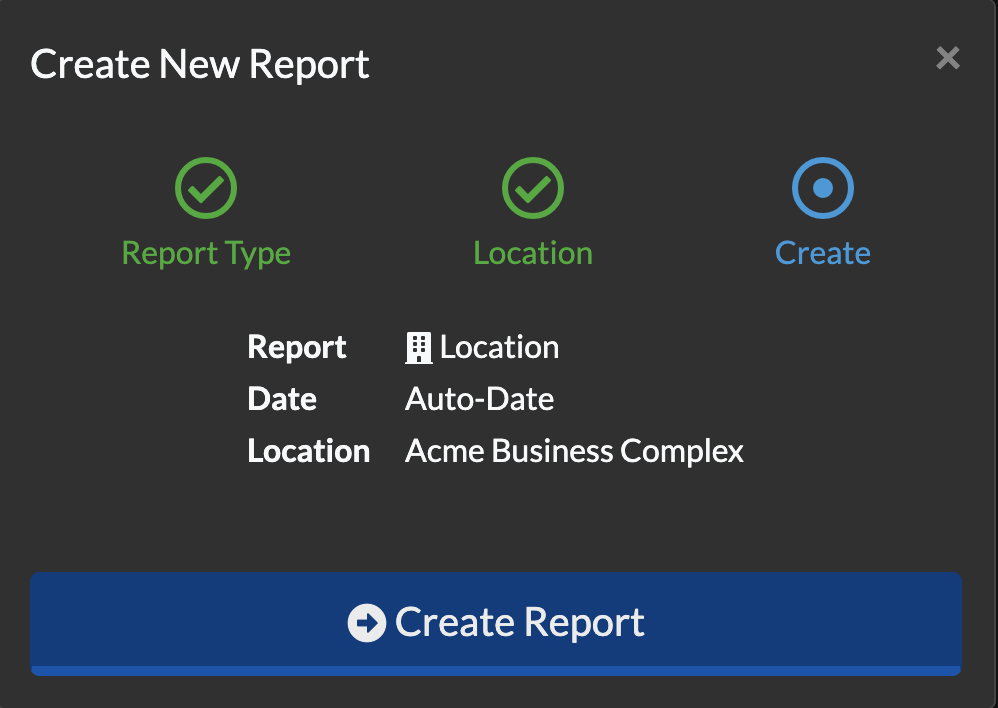Select the Create step radio indicator
Screen dimensions: 998x708
822,187
